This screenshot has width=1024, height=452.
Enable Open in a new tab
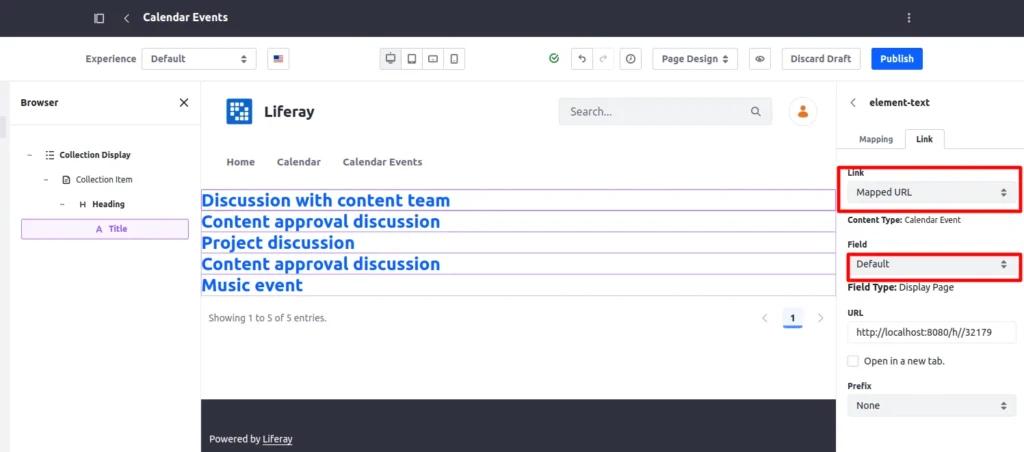[853, 361]
